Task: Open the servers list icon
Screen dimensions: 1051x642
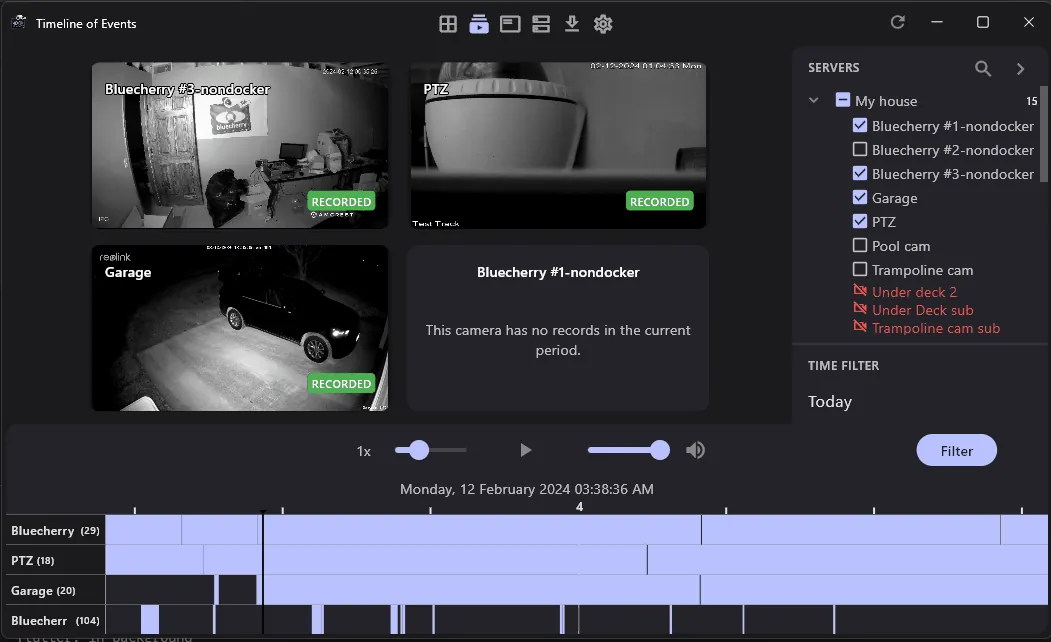Action: (x=541, y=24)
